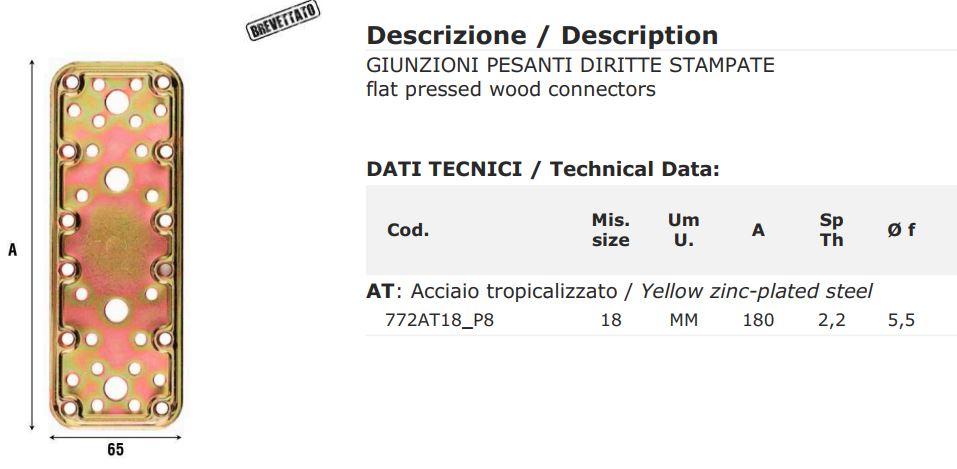
Task: Click the flat pressed wood connectors text
Action: point(512,89)
